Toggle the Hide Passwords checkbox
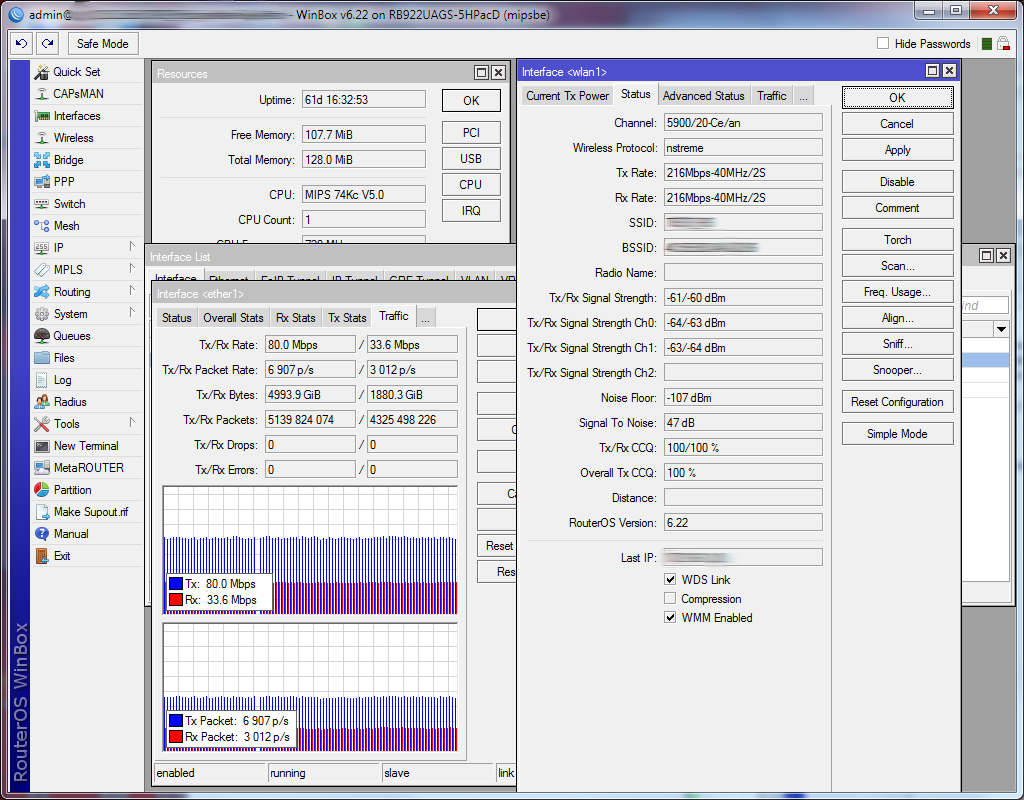Screen dimensions: 1024x800 pyautogui.click(x=883, y=44)
